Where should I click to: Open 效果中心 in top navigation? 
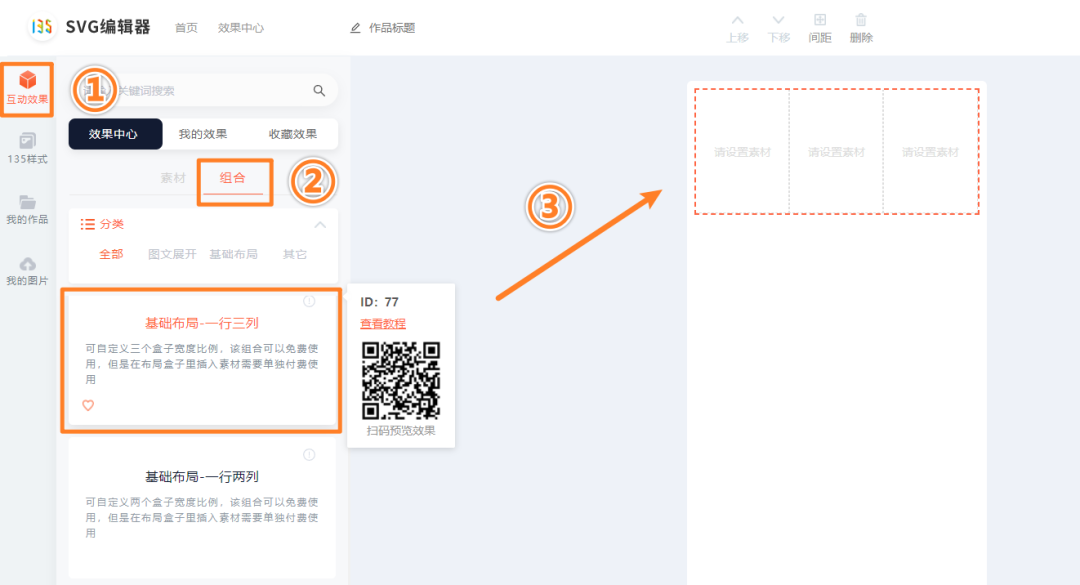click(240, 28)
